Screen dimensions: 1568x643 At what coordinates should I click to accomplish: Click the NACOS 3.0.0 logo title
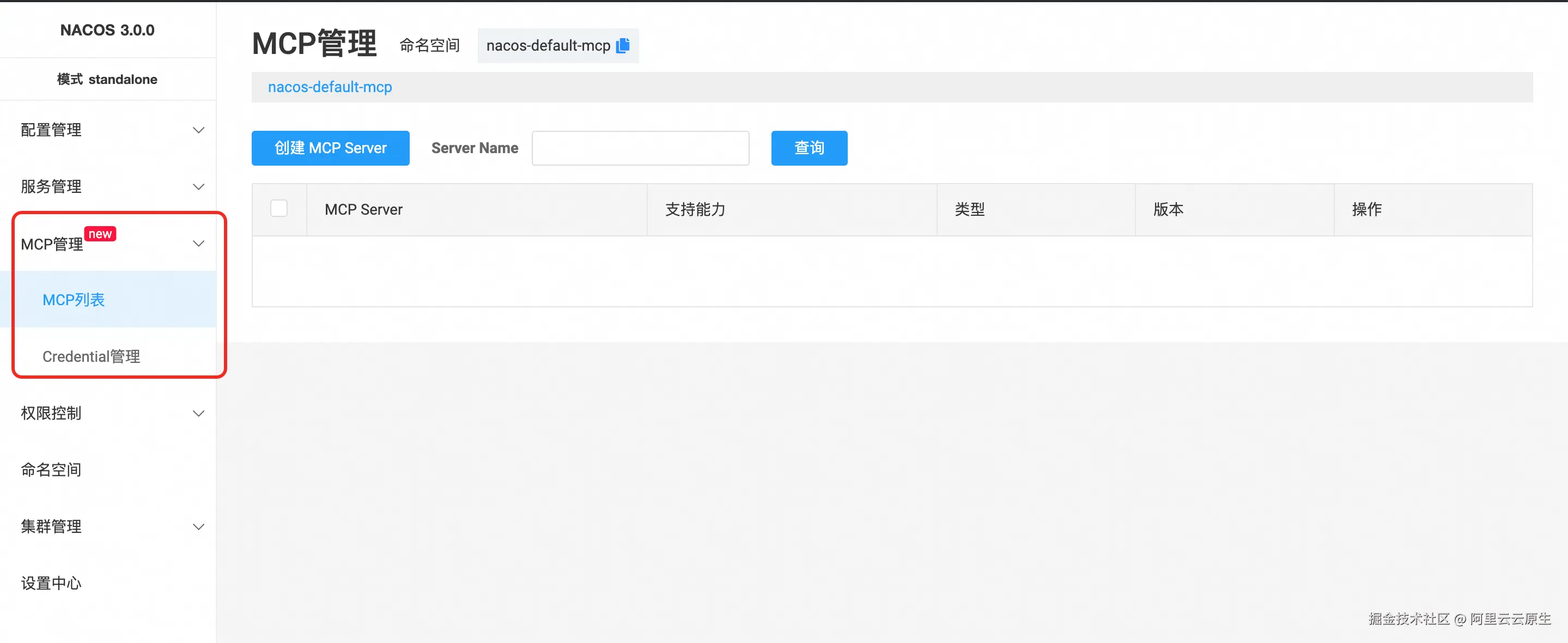pyautogui.click(x=107, y=30)
